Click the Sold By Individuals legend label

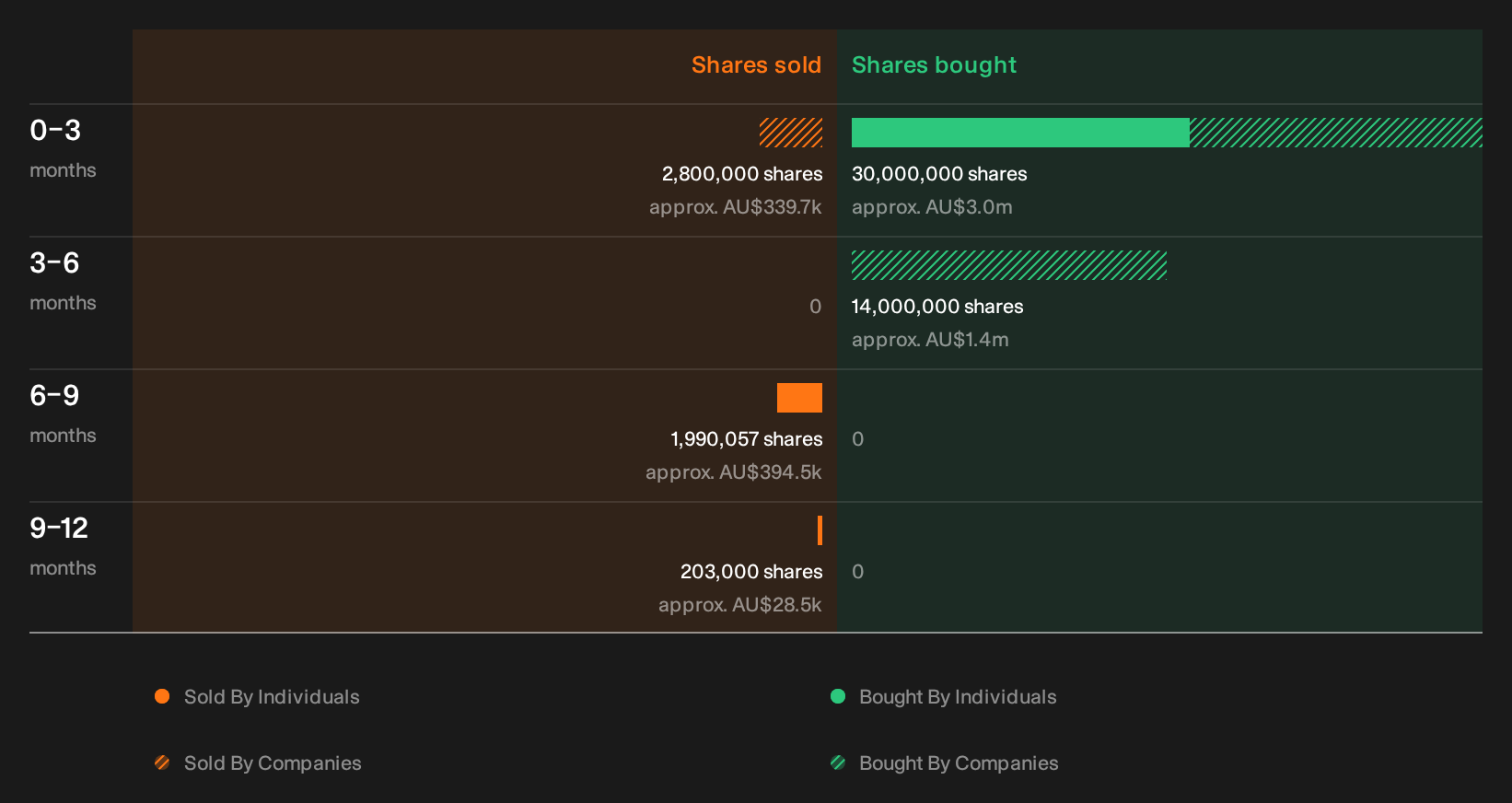272,697
